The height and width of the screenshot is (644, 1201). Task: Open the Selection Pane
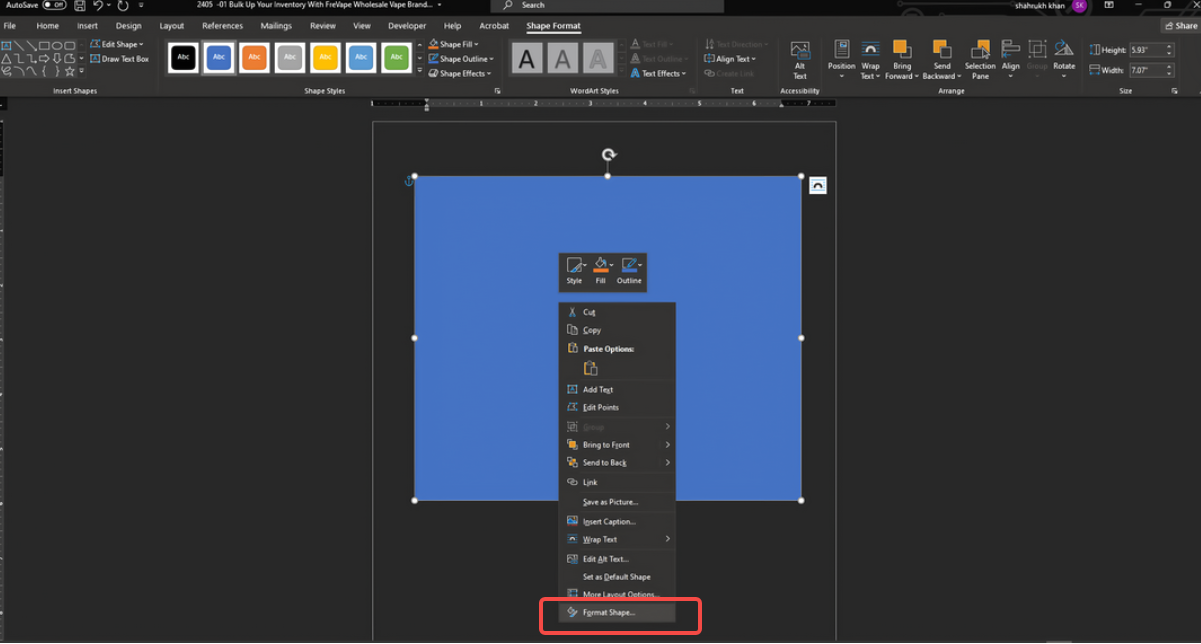(980, 58)
